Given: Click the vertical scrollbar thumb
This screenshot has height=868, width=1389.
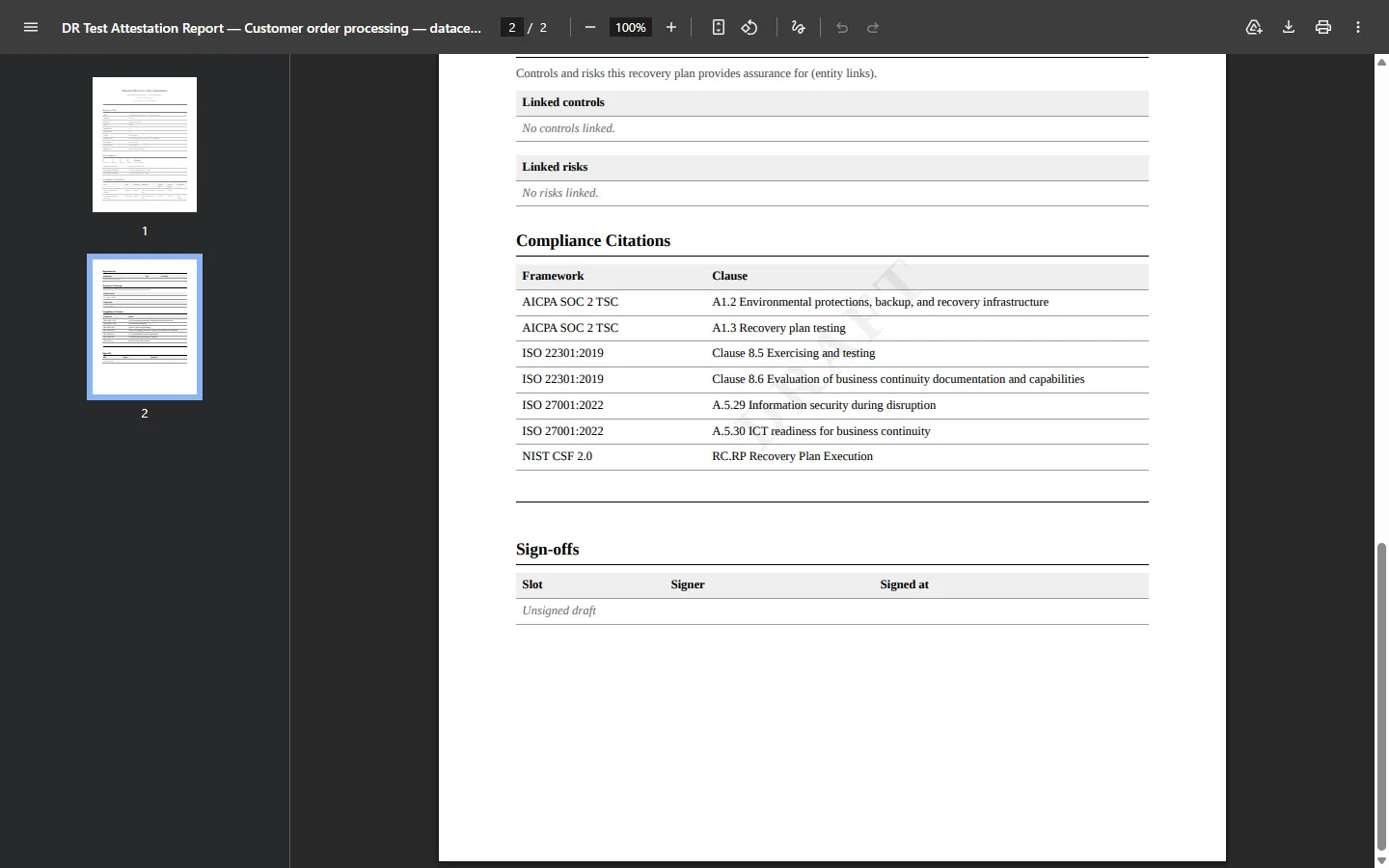Looking at the screenshot, I should [x=1381, y=696].
